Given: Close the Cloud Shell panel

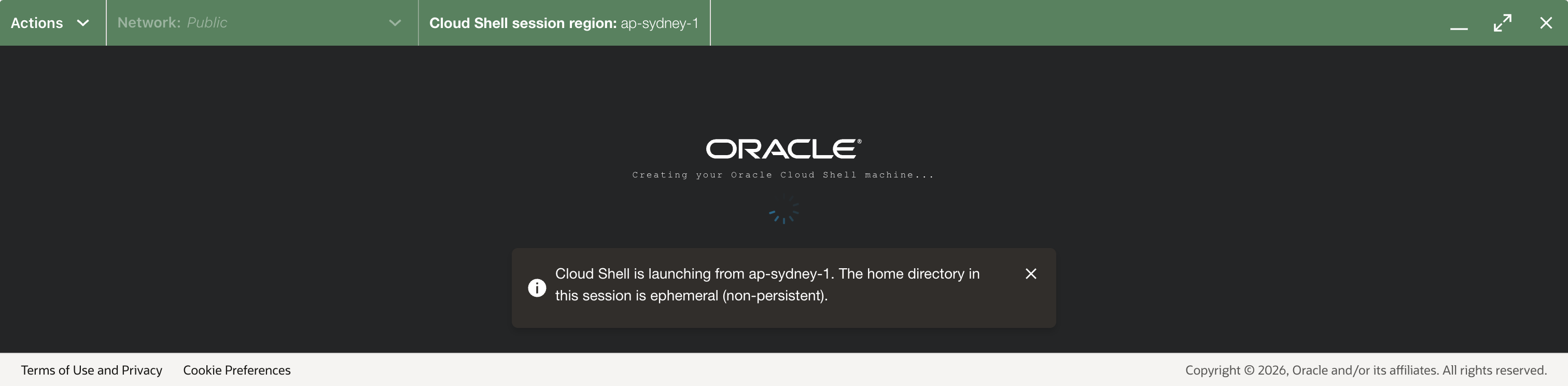Looking at the screenshot, I should (1546, 23).
